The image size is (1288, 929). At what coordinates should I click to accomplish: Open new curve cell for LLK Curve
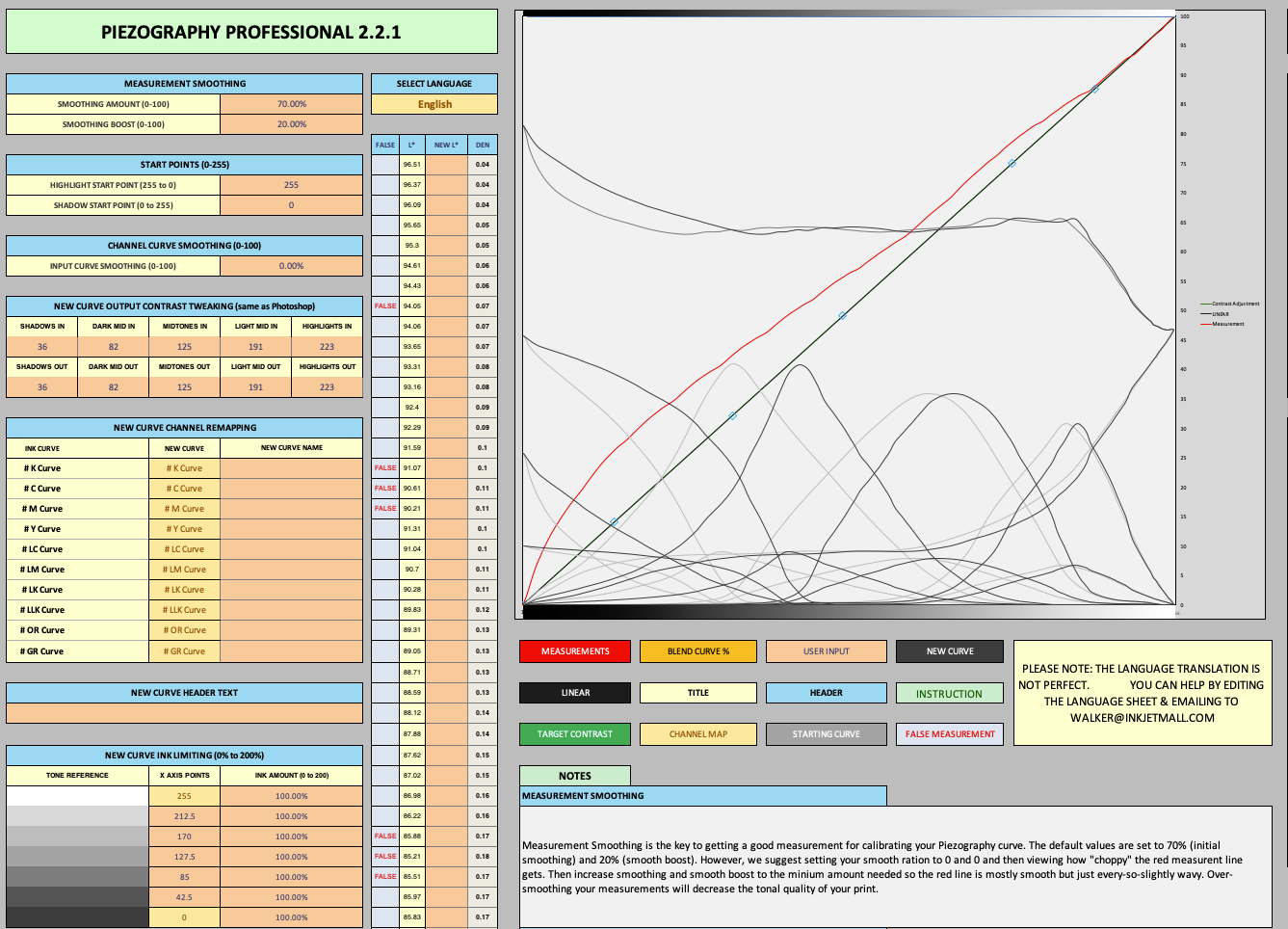(184, 610)
